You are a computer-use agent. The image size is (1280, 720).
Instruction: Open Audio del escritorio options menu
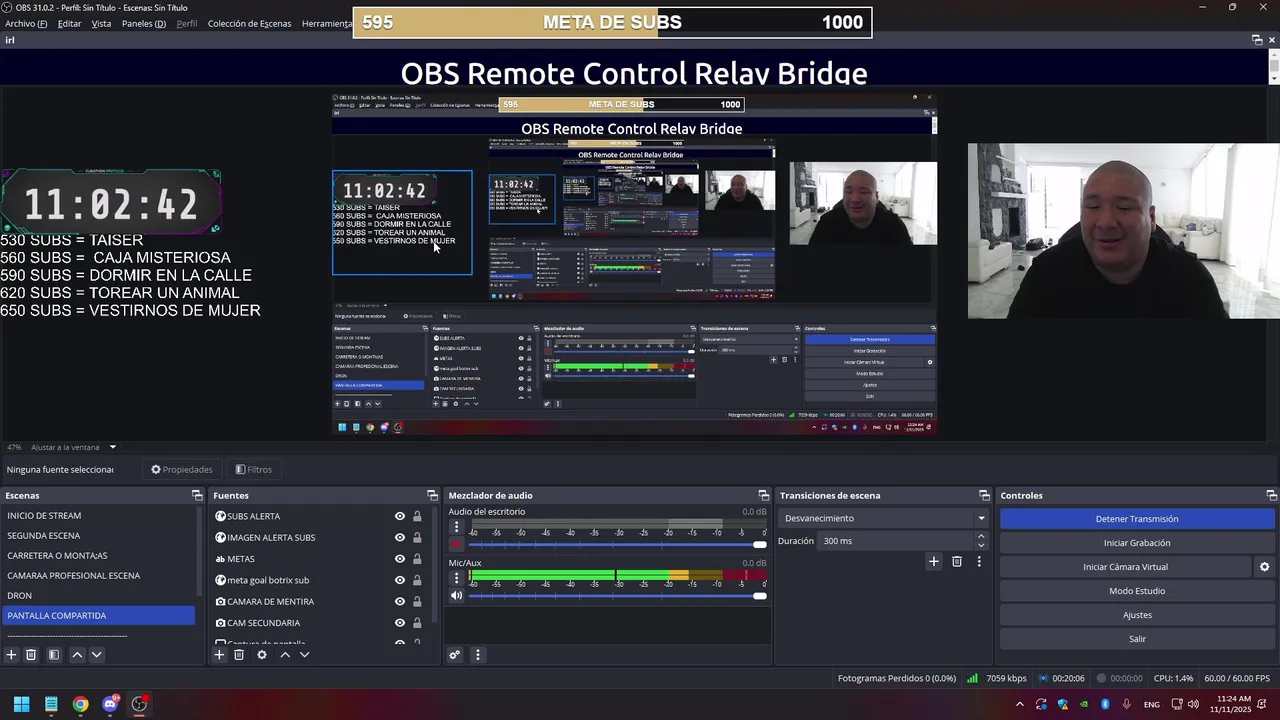point(456,527)
